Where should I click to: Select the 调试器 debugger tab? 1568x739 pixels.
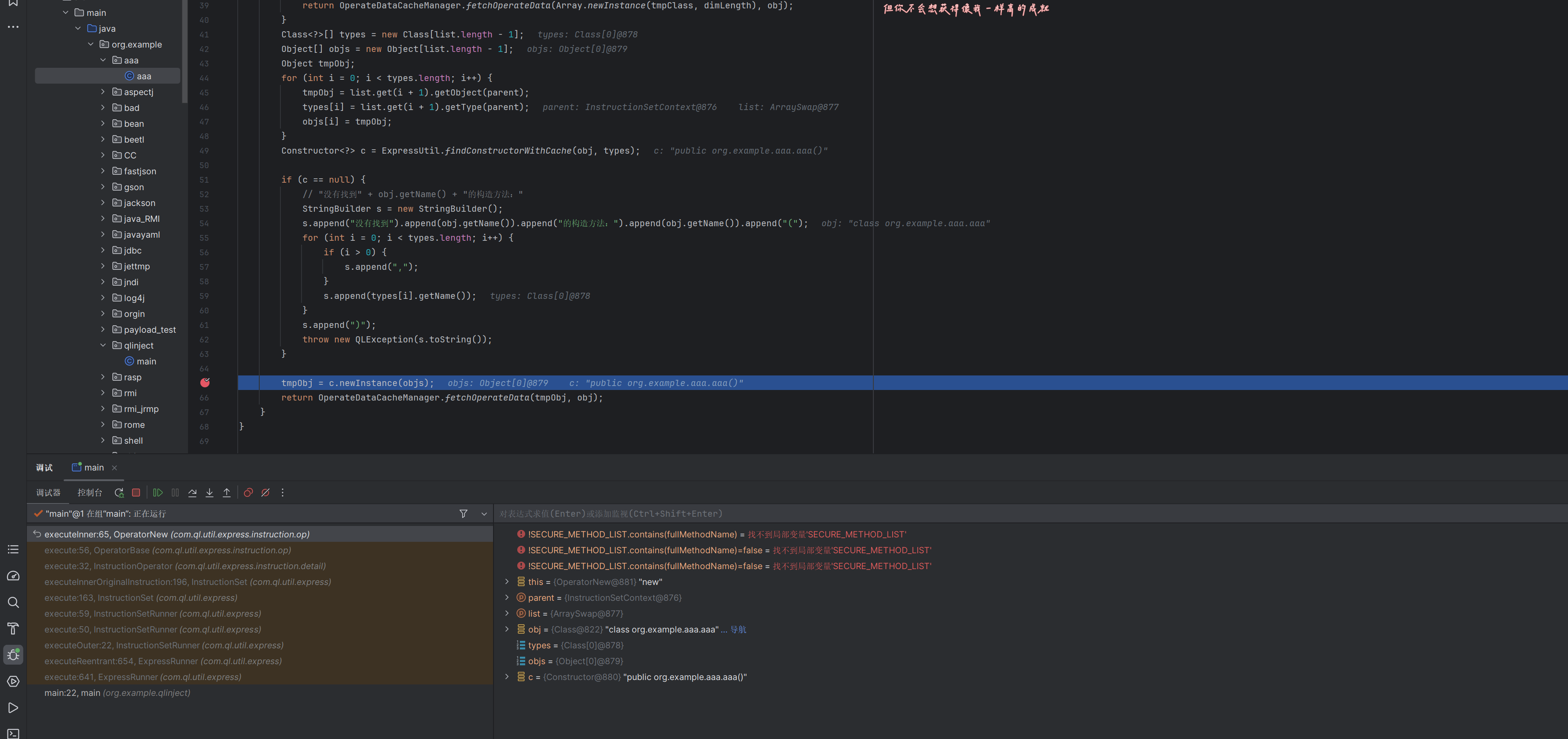(48, 493)
